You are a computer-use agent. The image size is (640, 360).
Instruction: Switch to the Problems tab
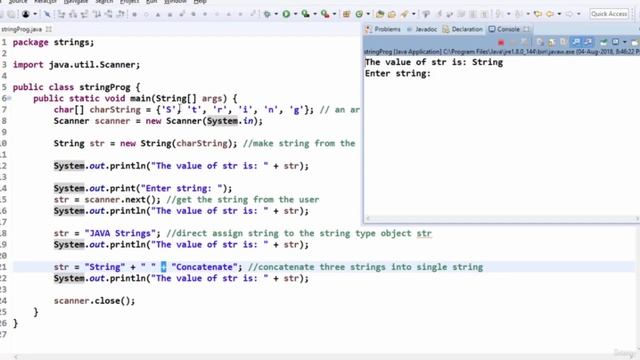pos(383,29)
